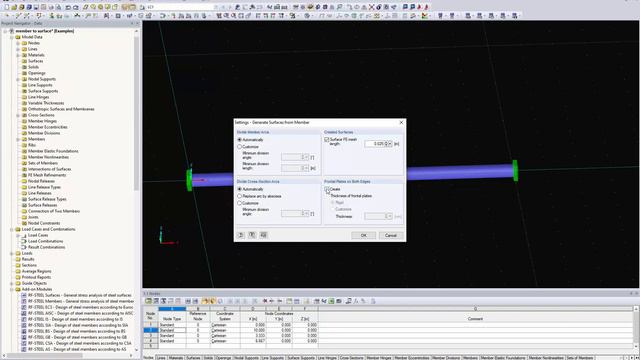Switch to the Materials table tab
This screenshot has height=360, width=640.
tap(176, 358)
